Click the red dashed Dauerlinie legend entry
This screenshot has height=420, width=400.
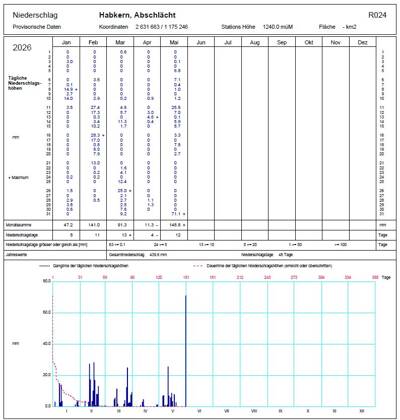coord(262,266)
